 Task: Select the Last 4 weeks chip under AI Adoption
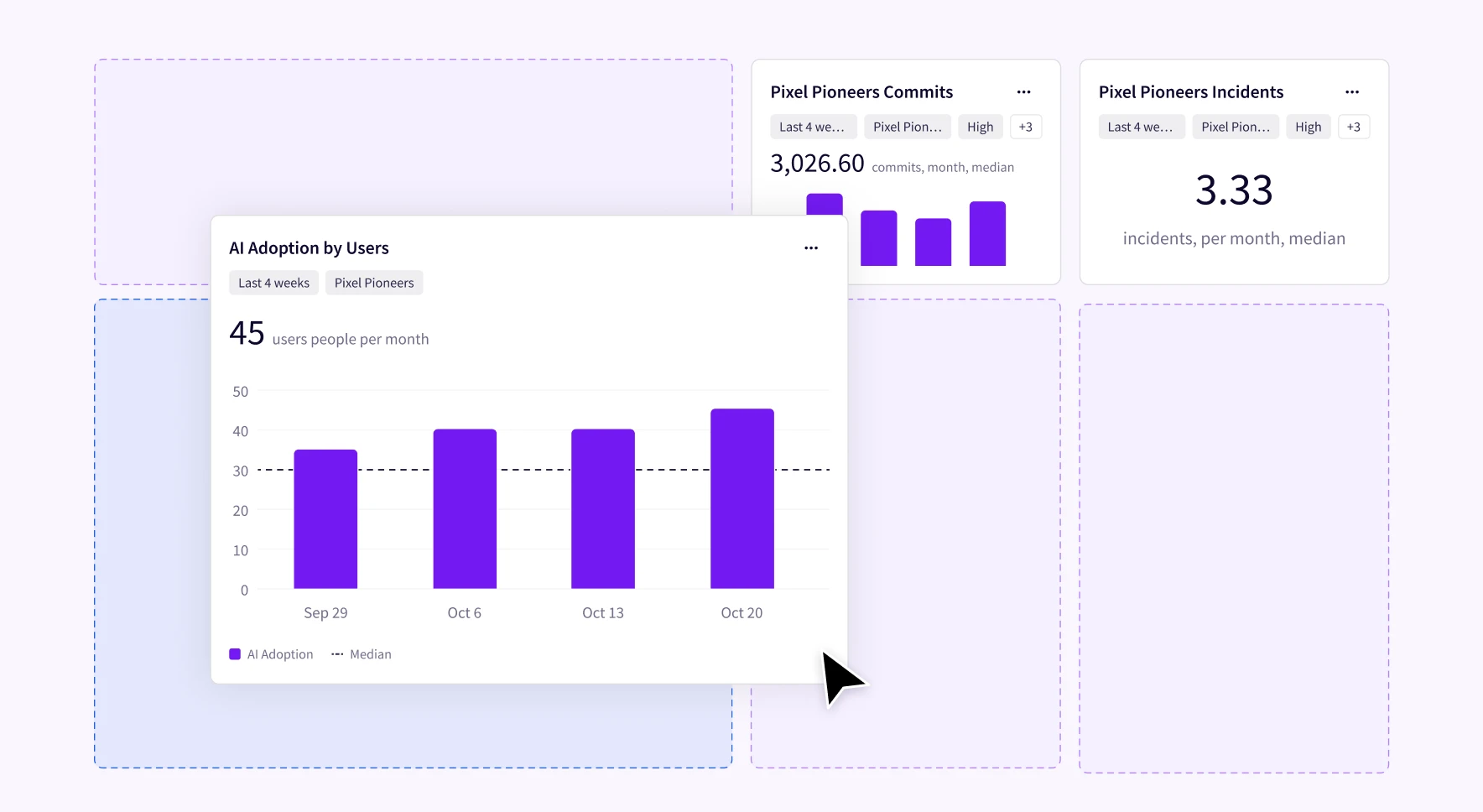pyautogui.click(x=273, y=283)
